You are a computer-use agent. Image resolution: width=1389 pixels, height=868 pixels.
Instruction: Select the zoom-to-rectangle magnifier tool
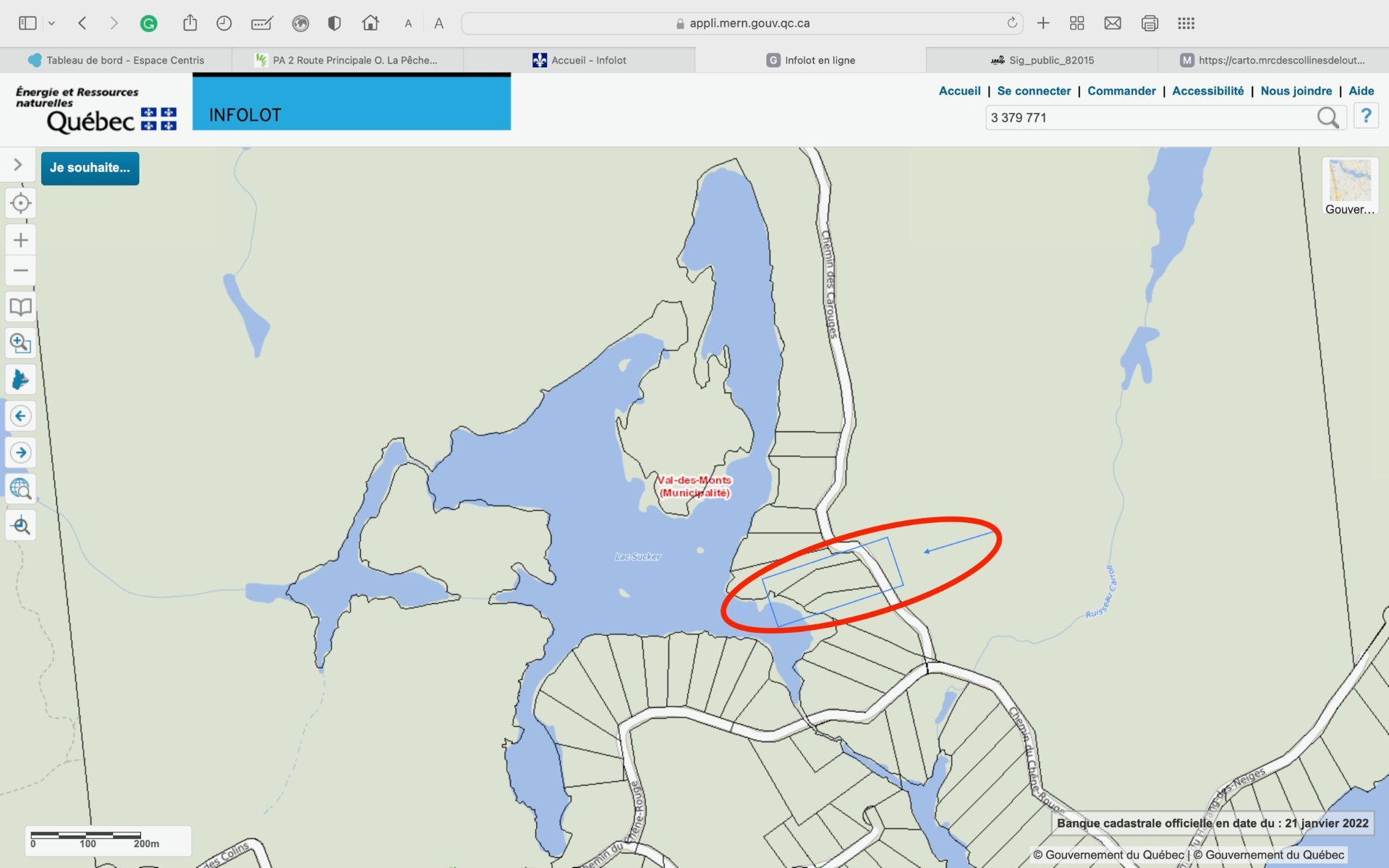pos(21,343)
